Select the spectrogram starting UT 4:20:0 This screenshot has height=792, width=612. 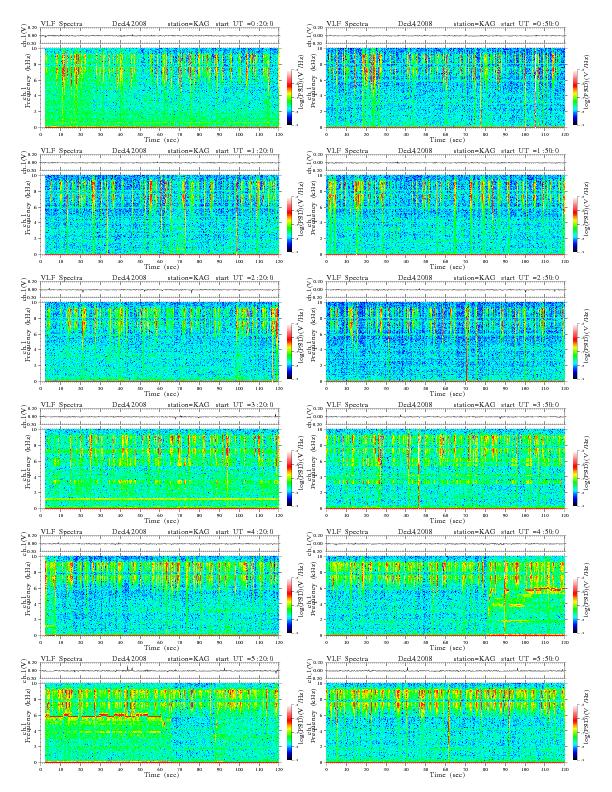click(x=162, y=596)
